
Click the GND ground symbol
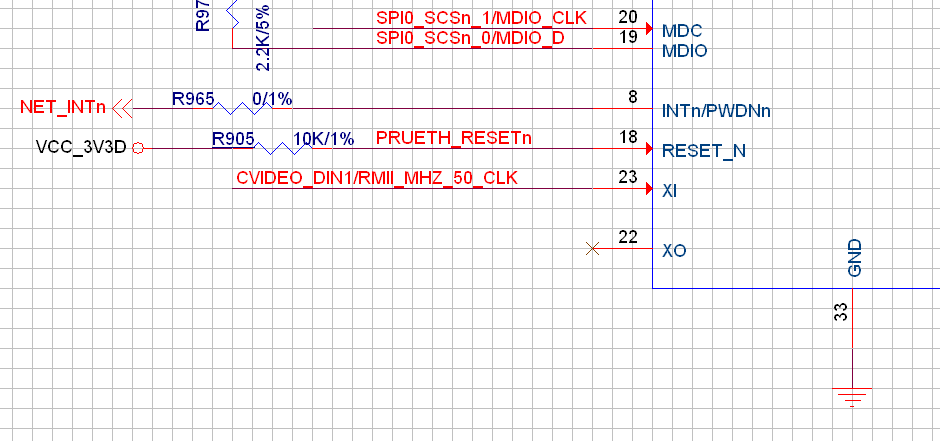[852, 398]
